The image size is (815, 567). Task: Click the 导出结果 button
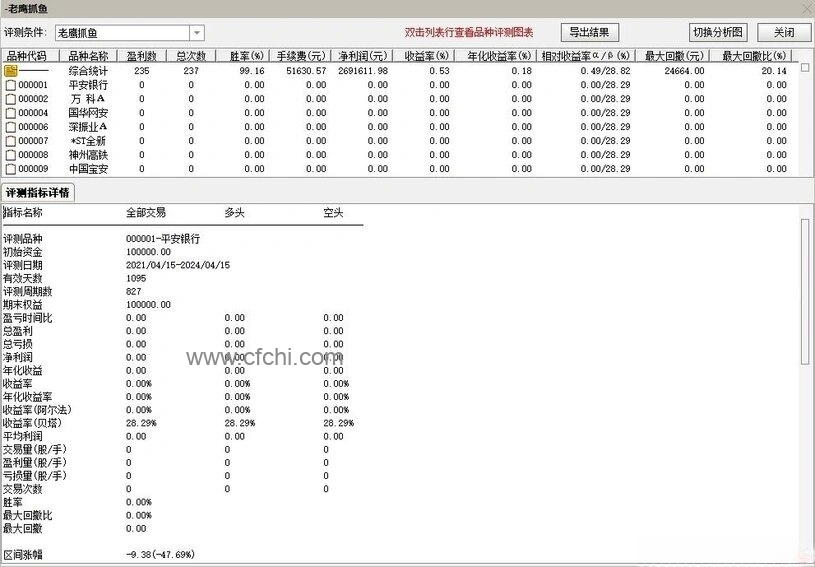point(589,32)
